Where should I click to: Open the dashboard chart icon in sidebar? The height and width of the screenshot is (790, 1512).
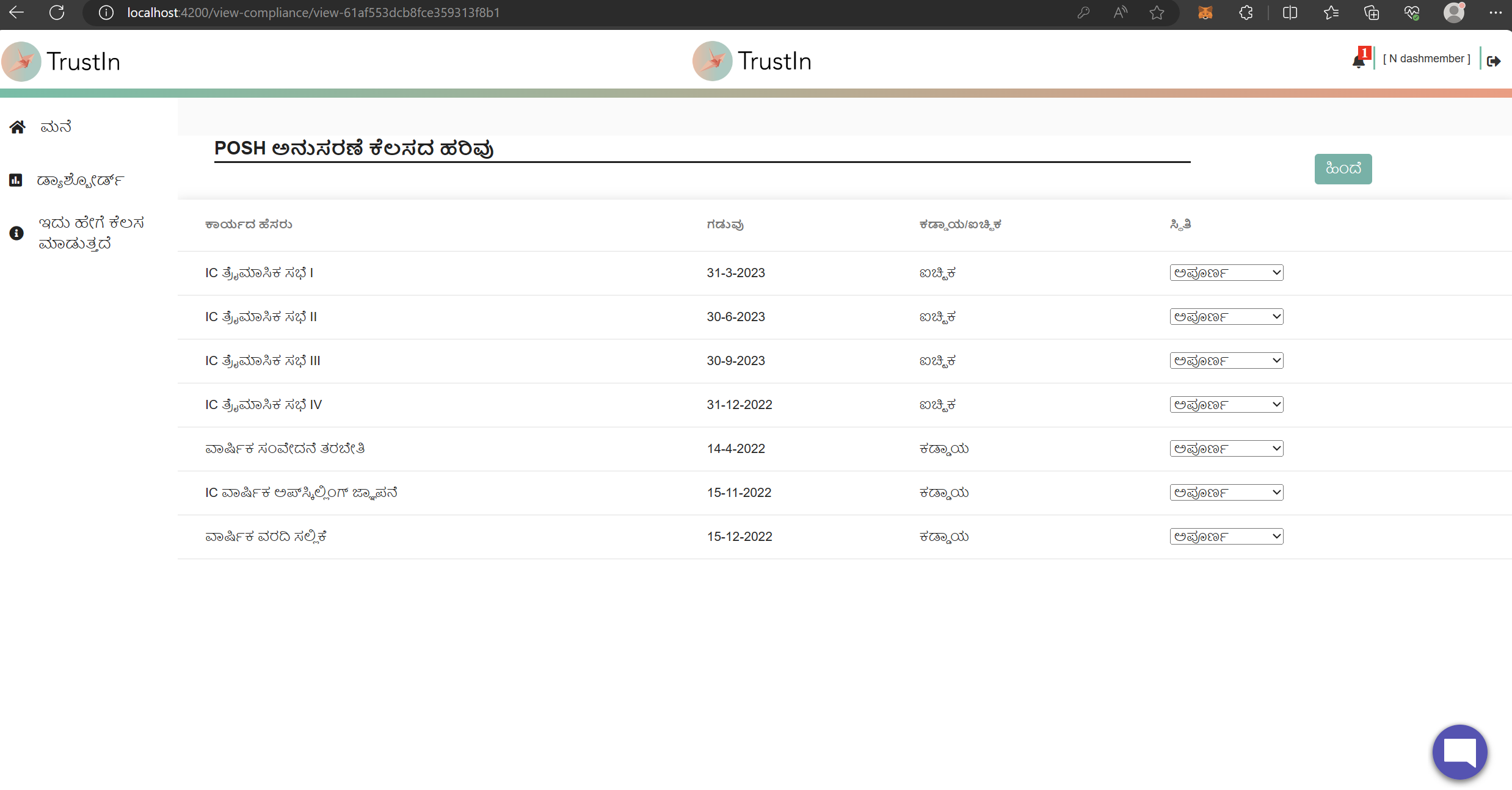click(16, 179)
